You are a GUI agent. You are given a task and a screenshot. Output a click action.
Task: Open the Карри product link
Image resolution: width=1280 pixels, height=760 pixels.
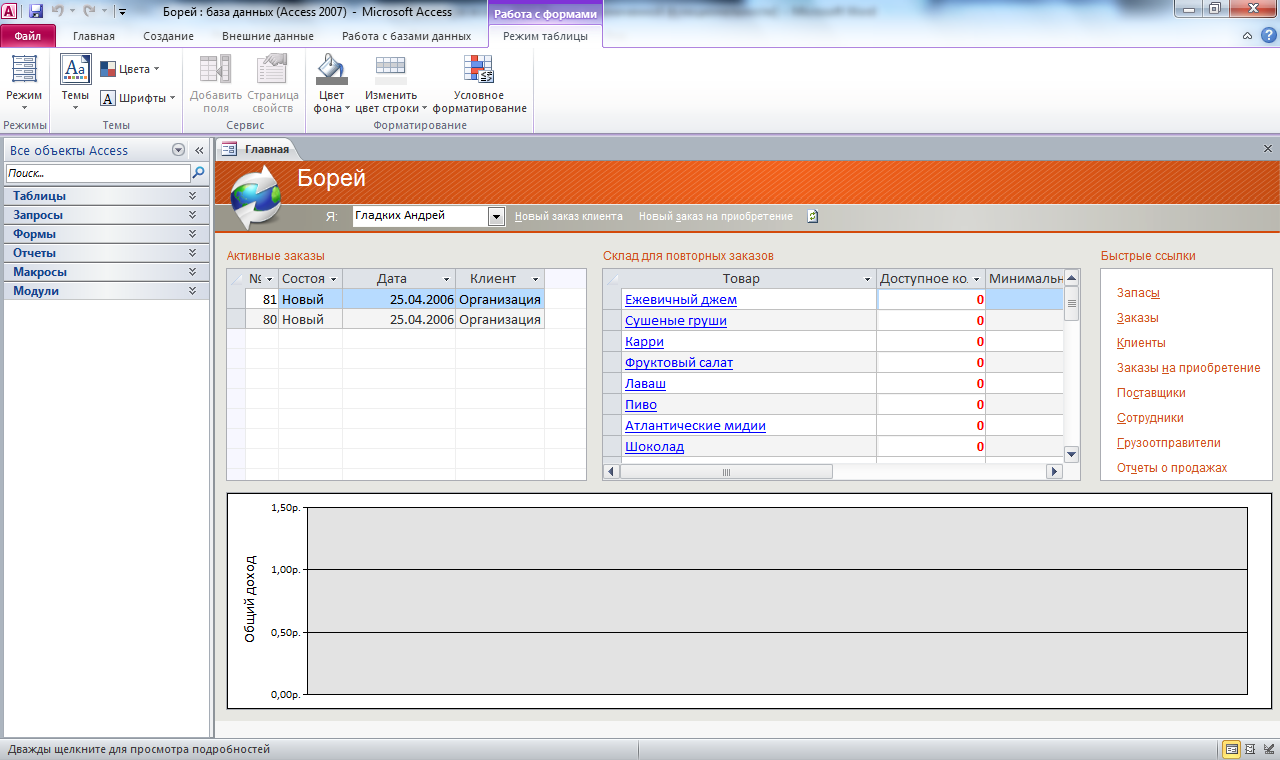pyautogui.click(x=644, y=342)
